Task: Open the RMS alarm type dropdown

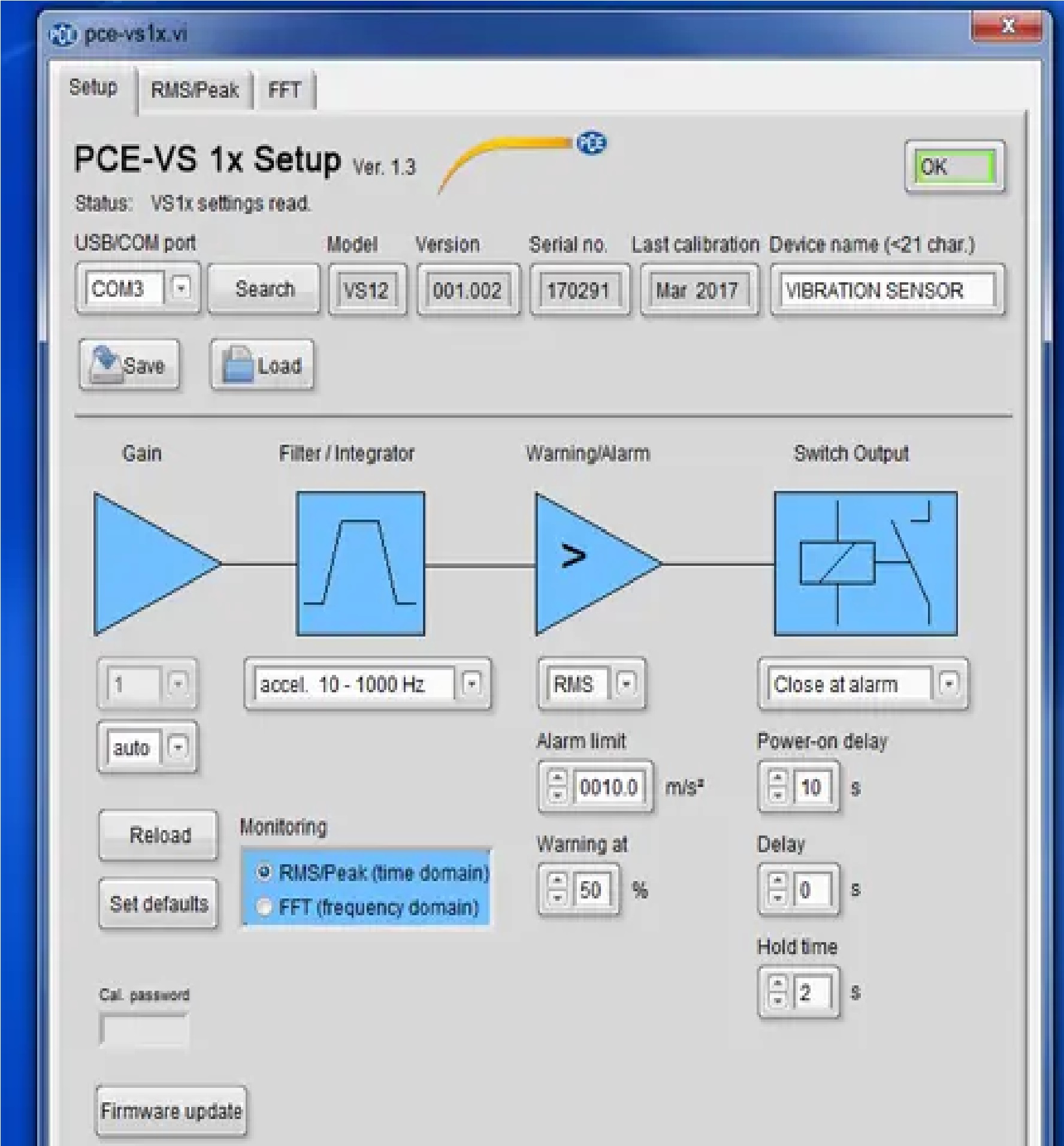Action: click(626, 683)
